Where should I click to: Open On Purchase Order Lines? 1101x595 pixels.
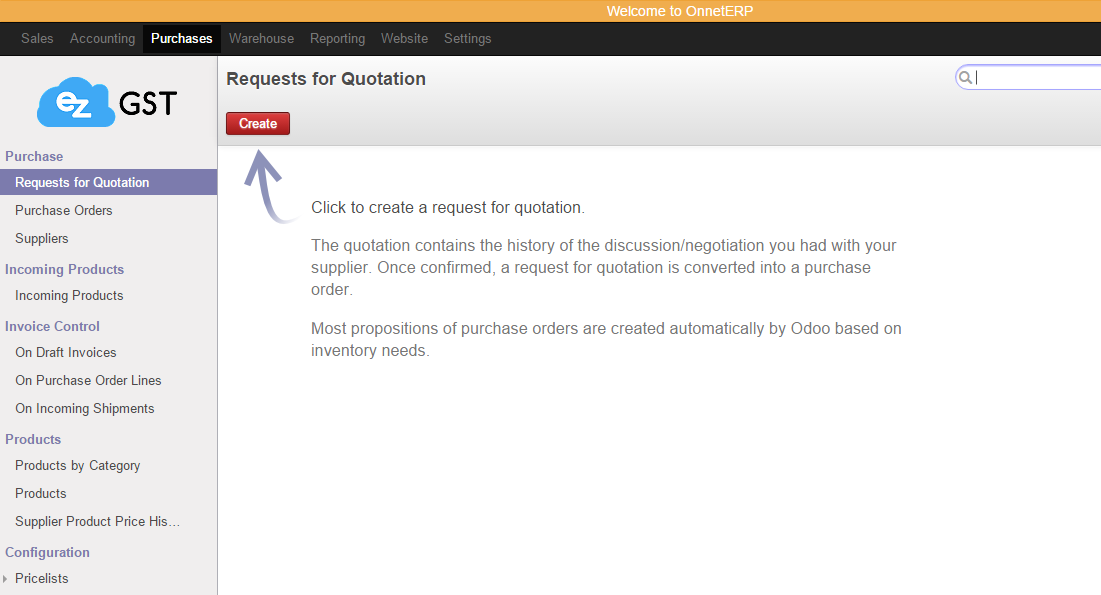pyautogui.click(x=88, y=381)
